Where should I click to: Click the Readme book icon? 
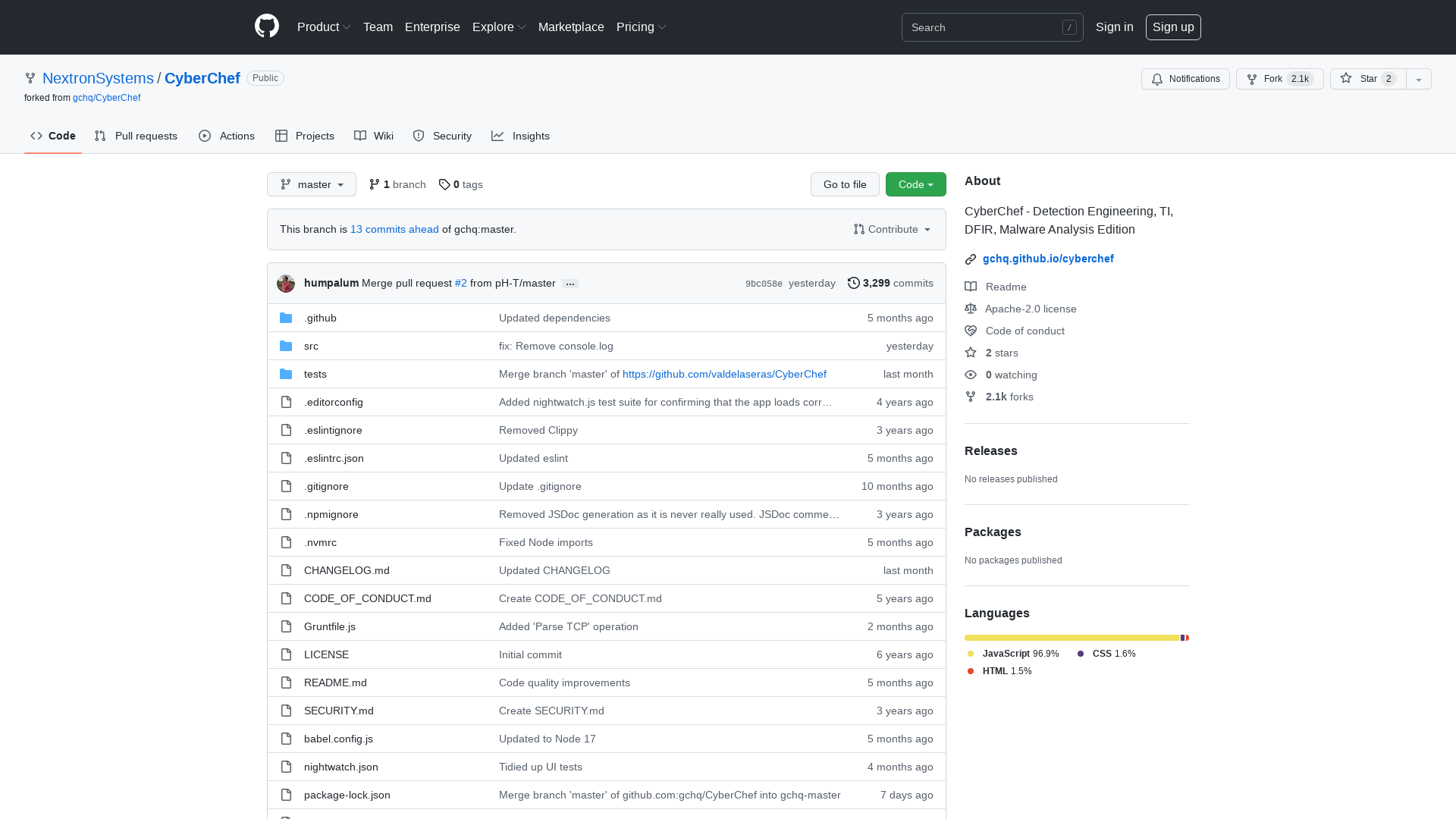click(x=971, y=287)
